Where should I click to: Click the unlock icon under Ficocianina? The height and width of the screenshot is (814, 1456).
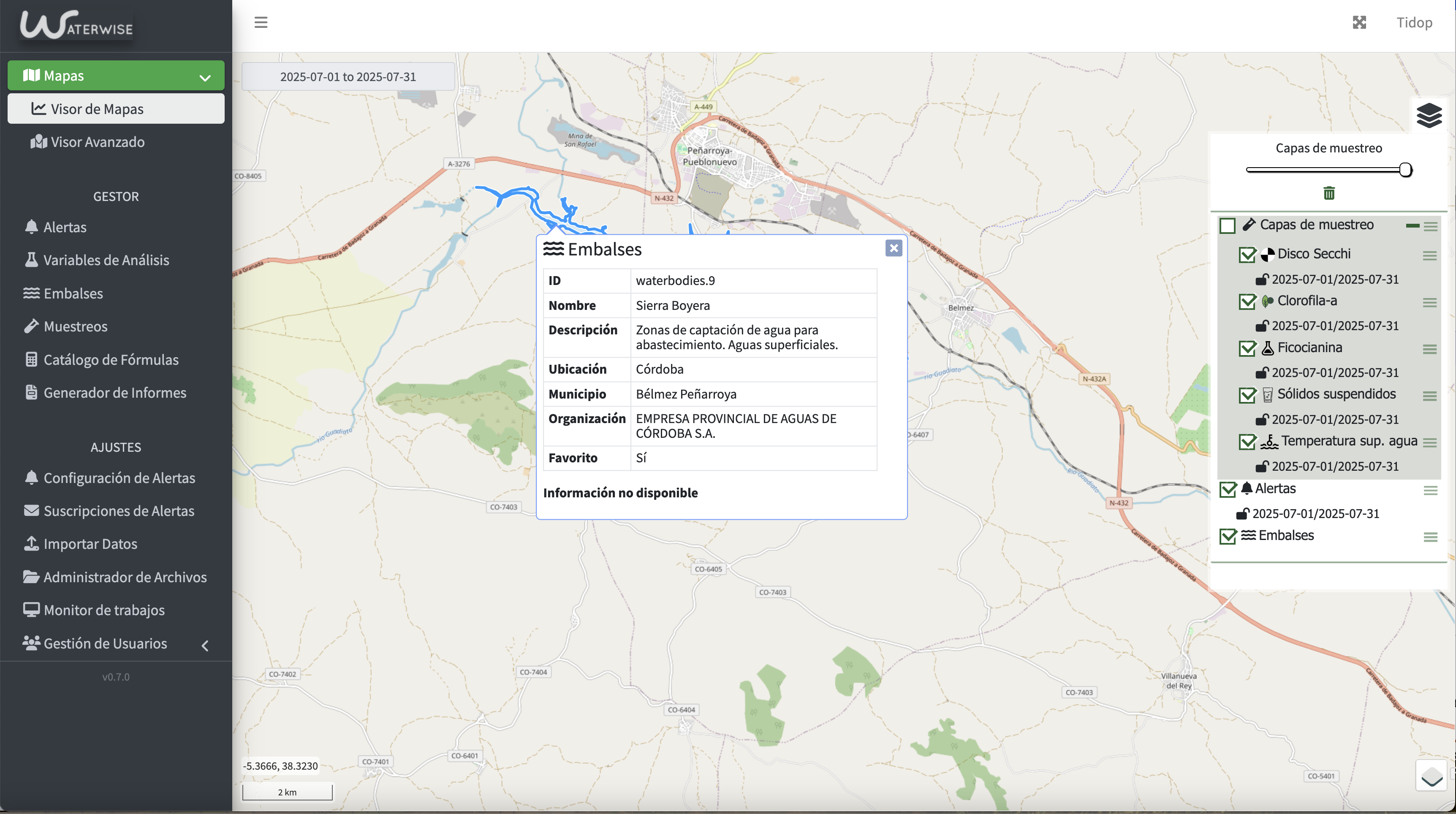click(1262, 373)
